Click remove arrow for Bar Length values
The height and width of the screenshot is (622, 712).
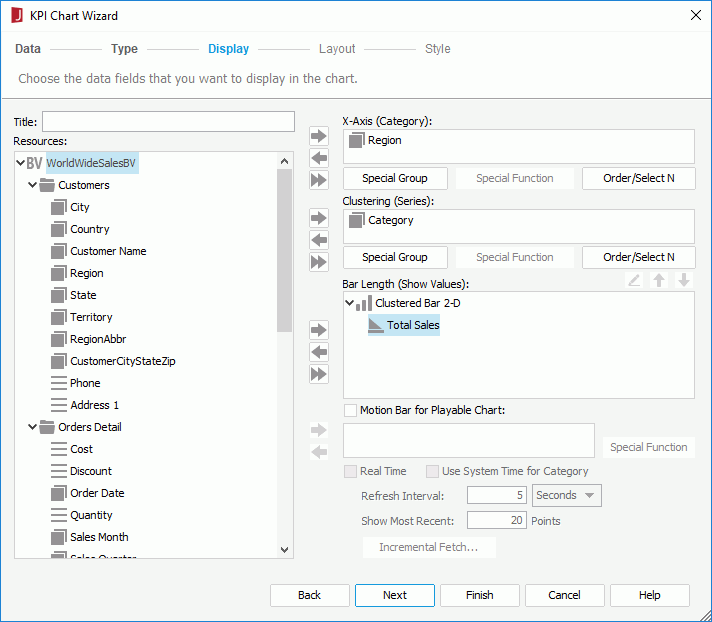pyautogui.click(x=319, y=352)
